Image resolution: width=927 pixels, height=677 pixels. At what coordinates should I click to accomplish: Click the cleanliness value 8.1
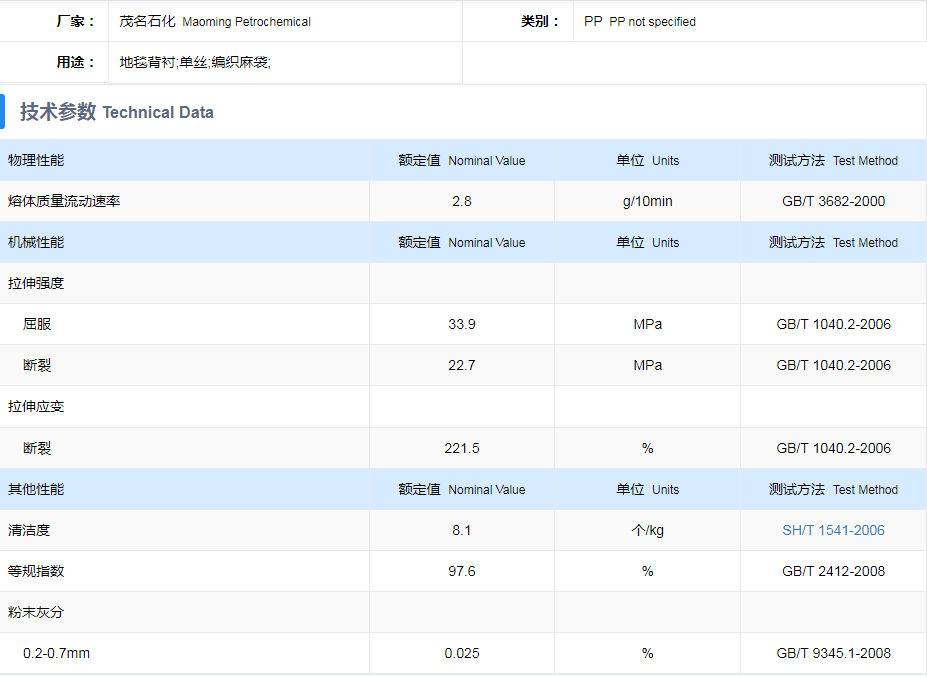coord(461,530)
